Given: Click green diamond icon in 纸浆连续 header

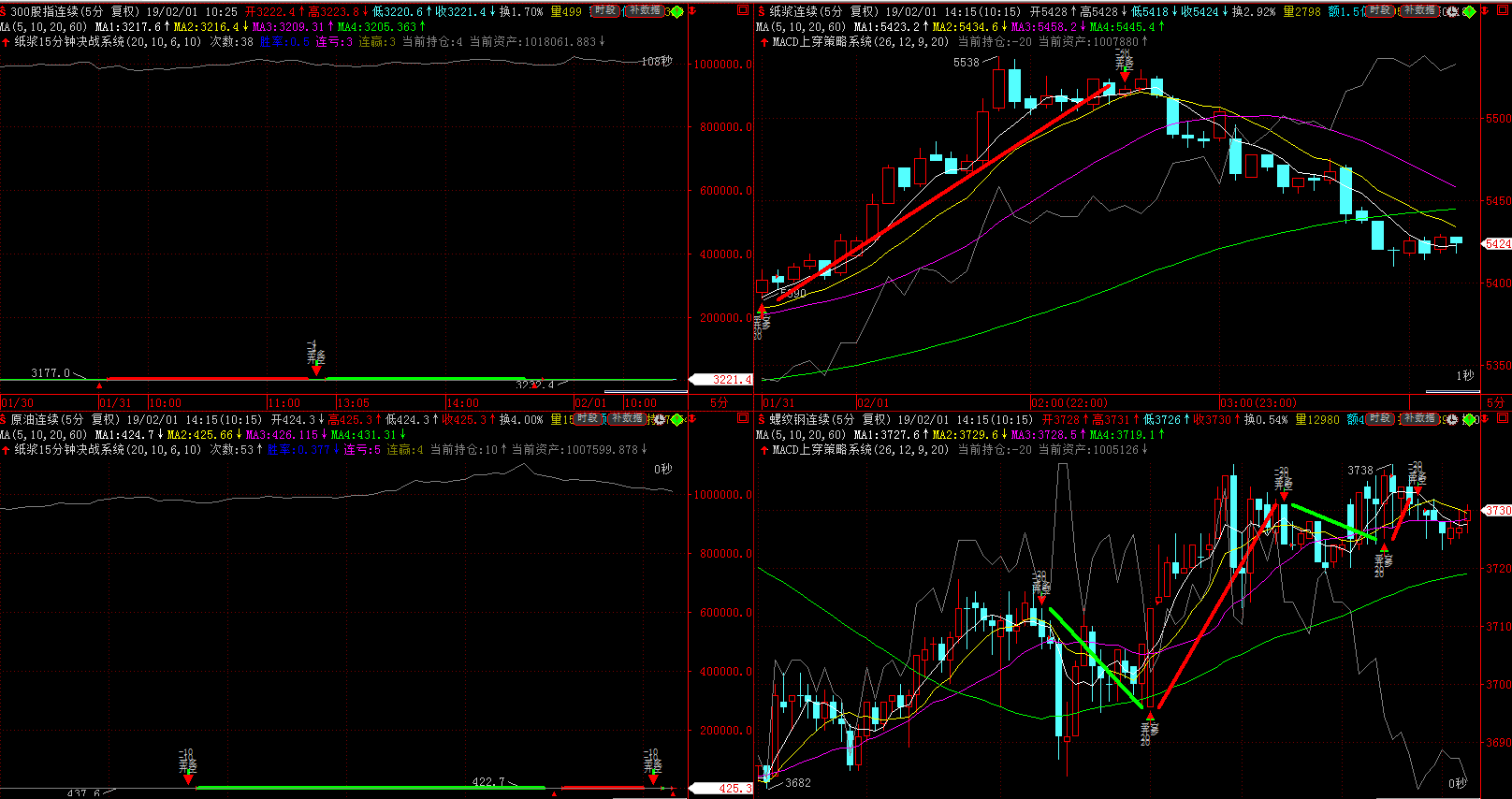Looking at the screenshot, I should point(1469,11).
